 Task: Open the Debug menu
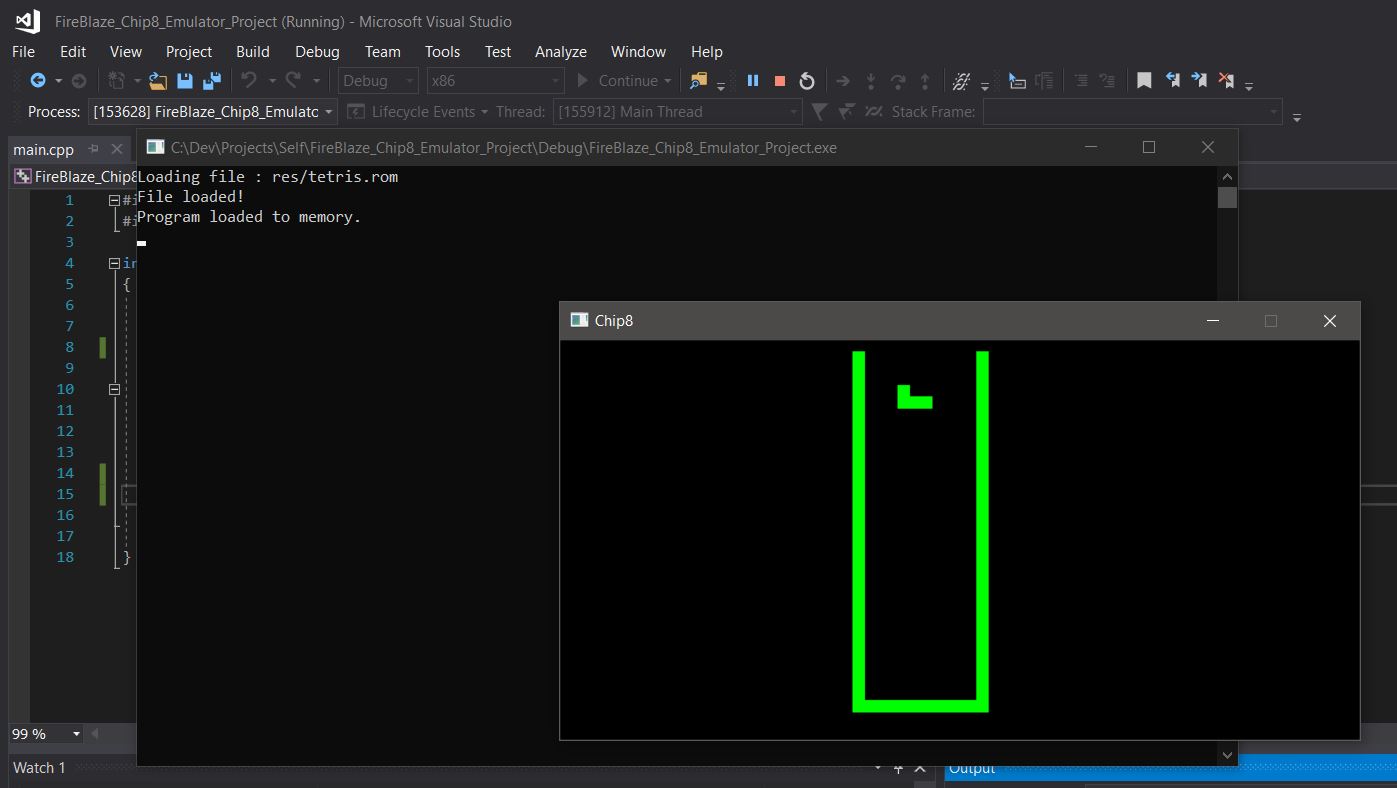(x=317, y=51)
